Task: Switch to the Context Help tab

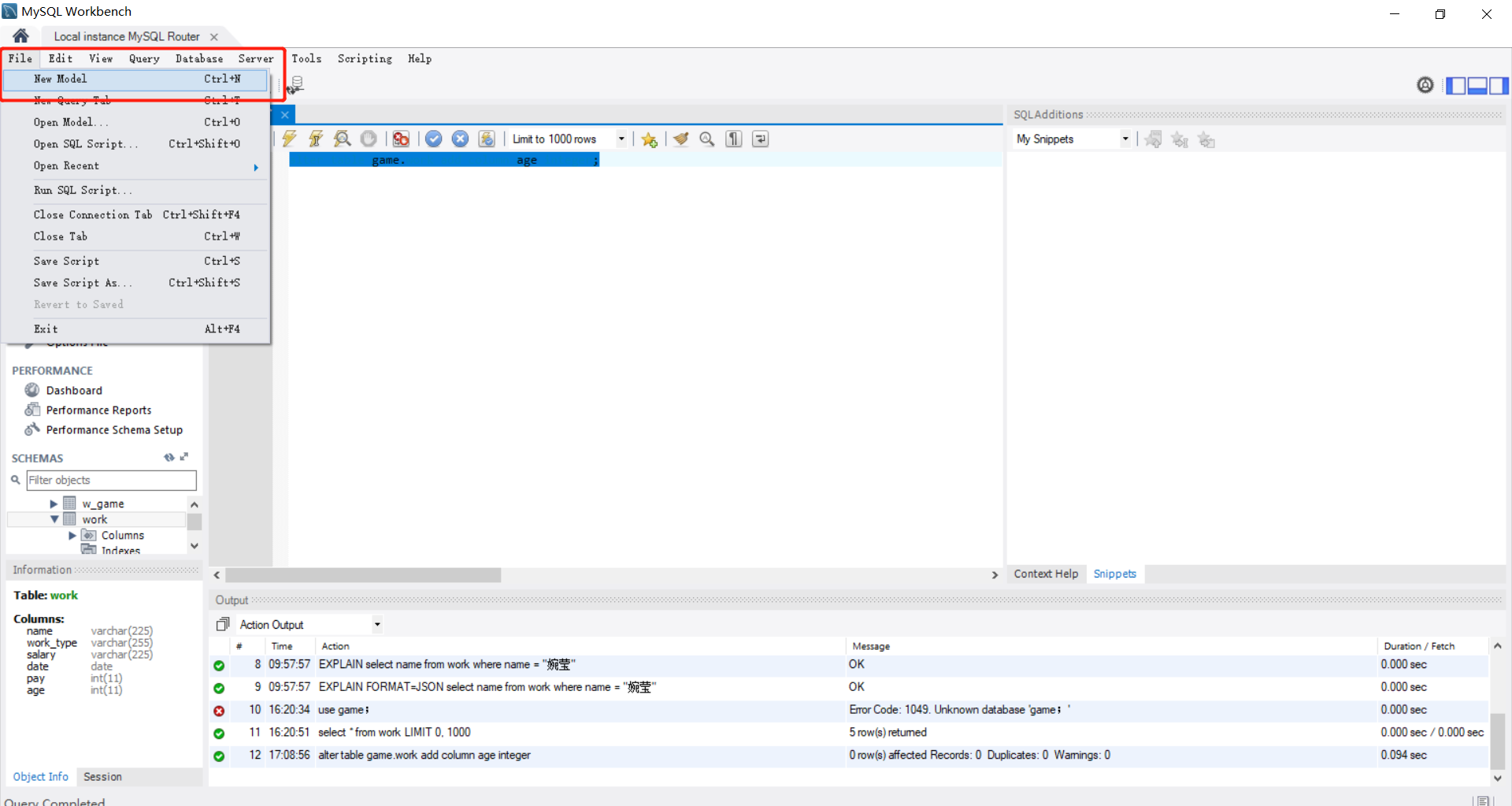Action: [1046, 574]
